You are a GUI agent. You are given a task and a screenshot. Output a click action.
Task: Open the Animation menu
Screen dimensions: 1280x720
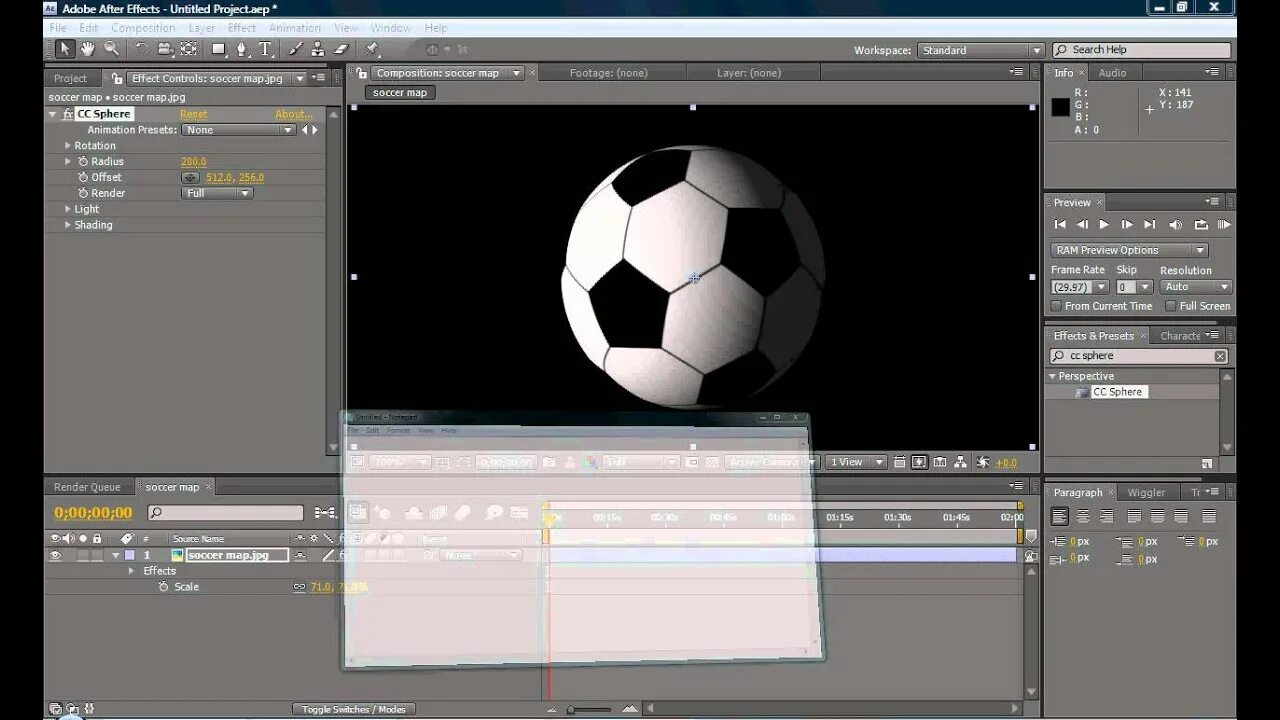[295, 28]
